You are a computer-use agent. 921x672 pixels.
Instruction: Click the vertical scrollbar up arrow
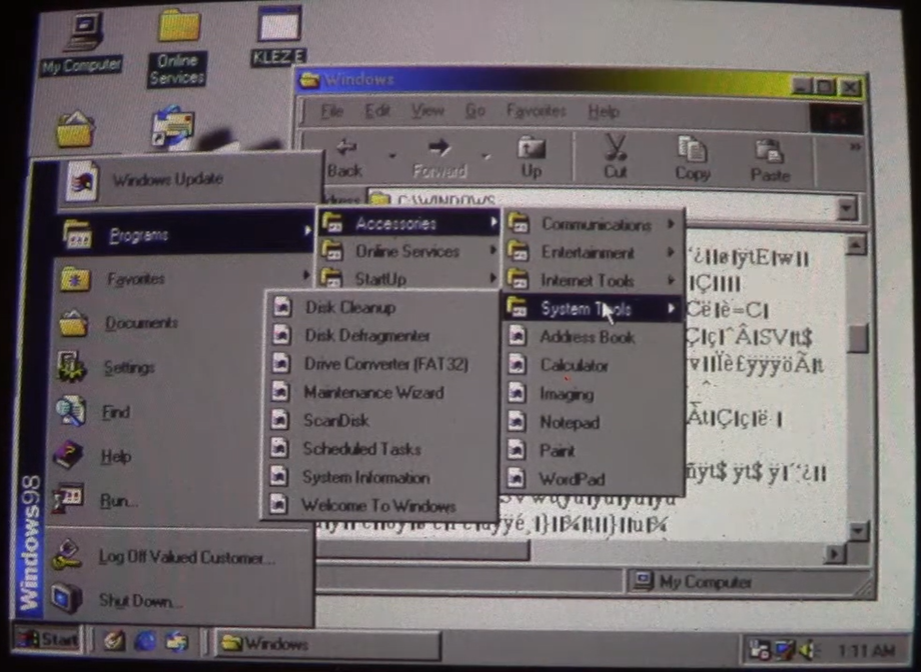[856, 245]
